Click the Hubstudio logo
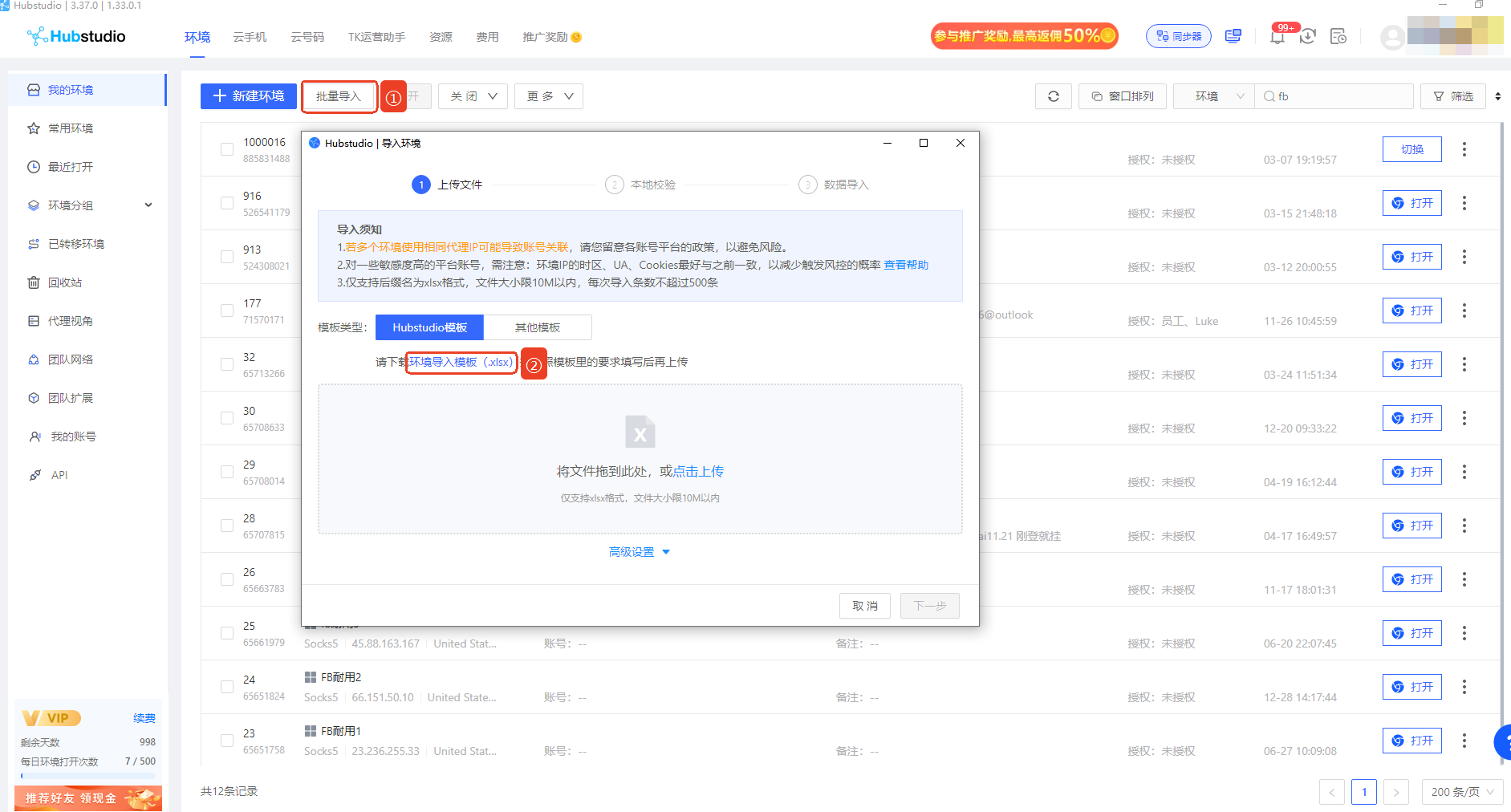This screenshot has width=1511, height=812. click(x=76, y=36)
